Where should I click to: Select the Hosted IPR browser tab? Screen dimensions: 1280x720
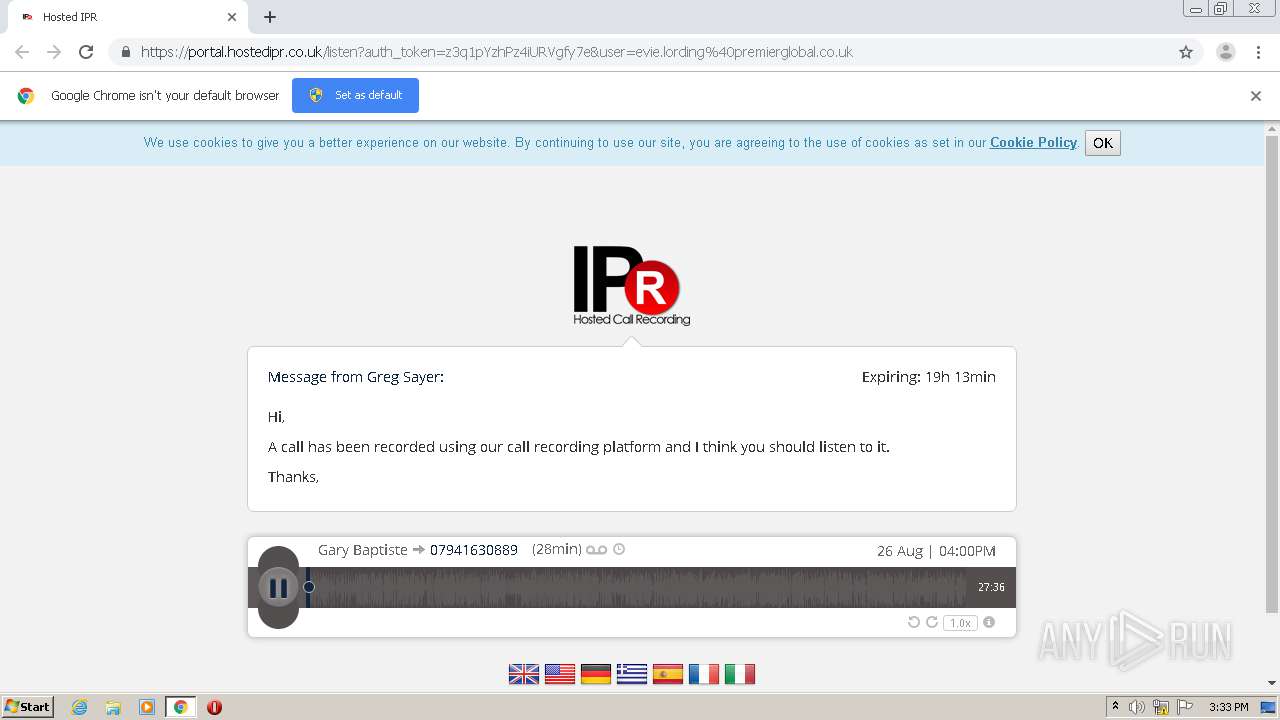click(x=128, y=17)
